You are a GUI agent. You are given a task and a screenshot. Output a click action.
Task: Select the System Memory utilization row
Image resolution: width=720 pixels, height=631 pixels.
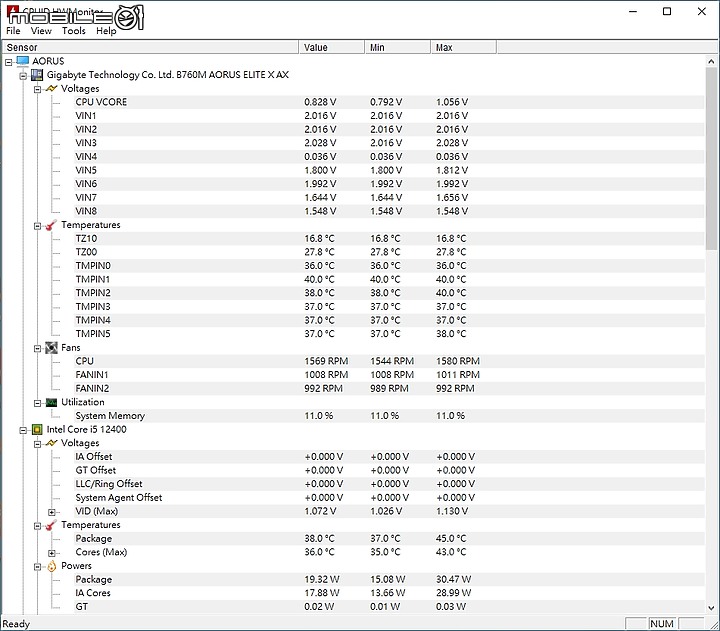[x=388, y=416]
